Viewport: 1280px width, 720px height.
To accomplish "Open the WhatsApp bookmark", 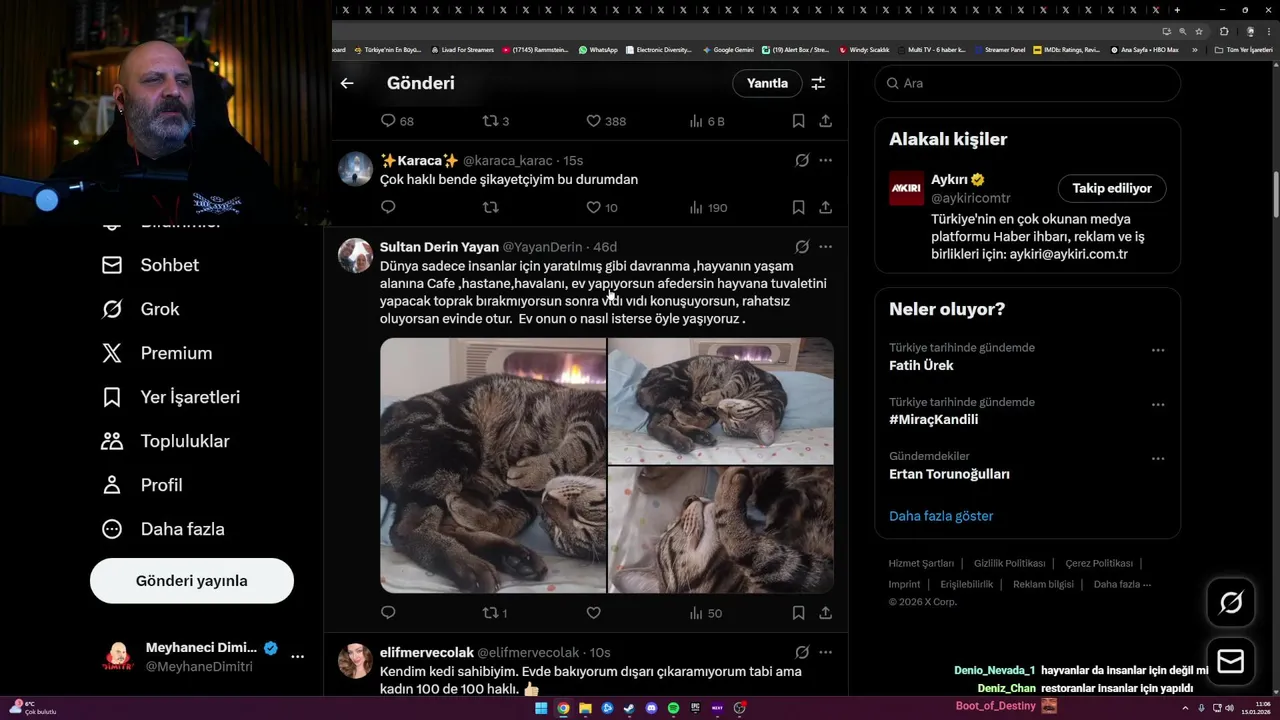I will coord(598,49).
